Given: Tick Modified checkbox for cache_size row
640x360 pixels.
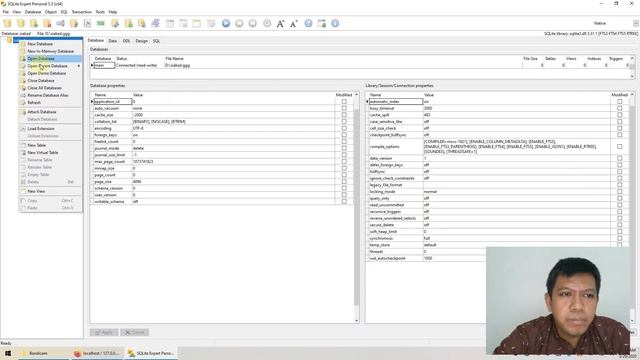Looking at the screenshot, I should coord(344,115).
